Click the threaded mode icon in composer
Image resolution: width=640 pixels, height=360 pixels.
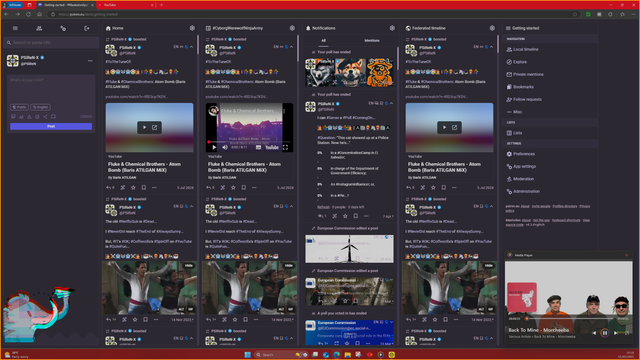(53, 117)
